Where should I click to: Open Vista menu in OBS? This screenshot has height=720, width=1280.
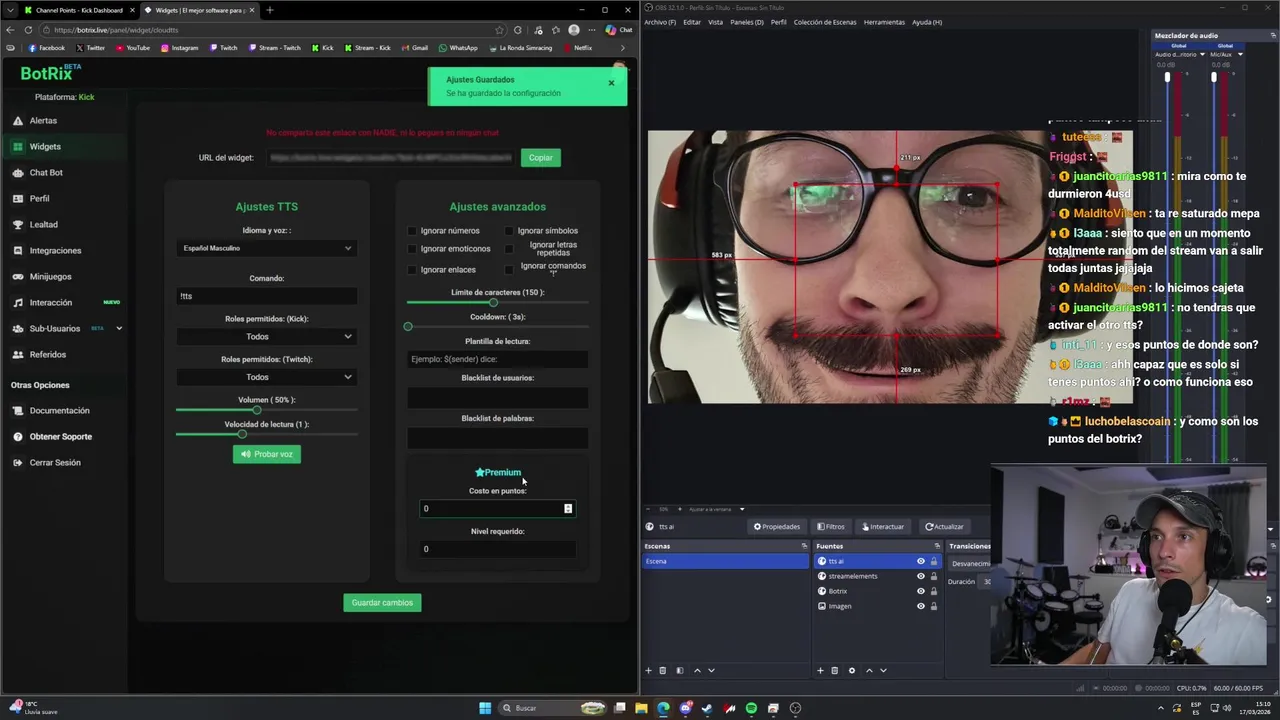pos(715,22)
